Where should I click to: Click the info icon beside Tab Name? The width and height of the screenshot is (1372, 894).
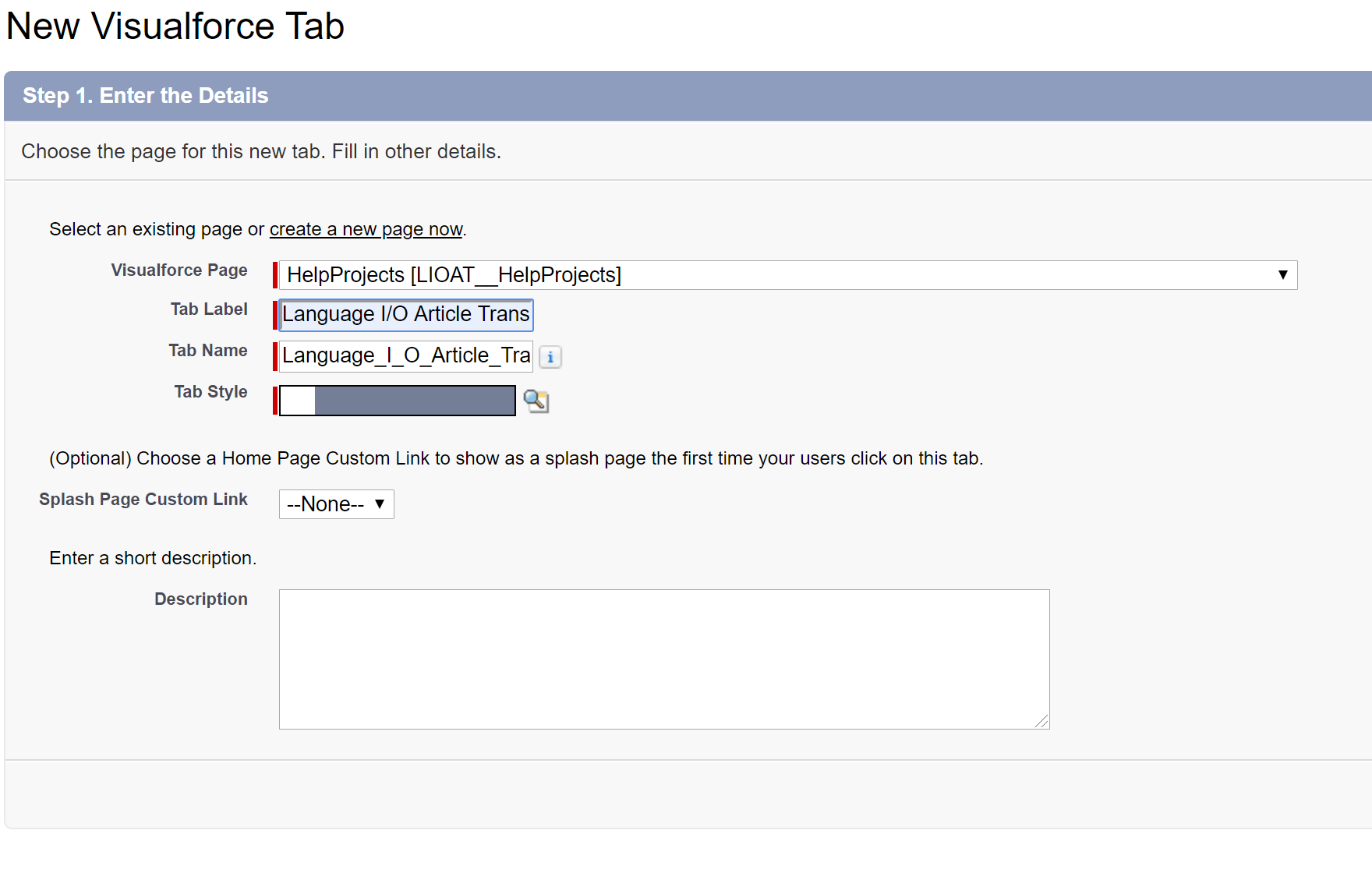550,357
